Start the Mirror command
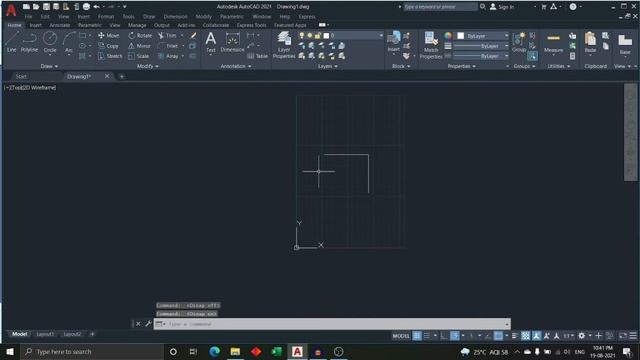 coord(140,46)
